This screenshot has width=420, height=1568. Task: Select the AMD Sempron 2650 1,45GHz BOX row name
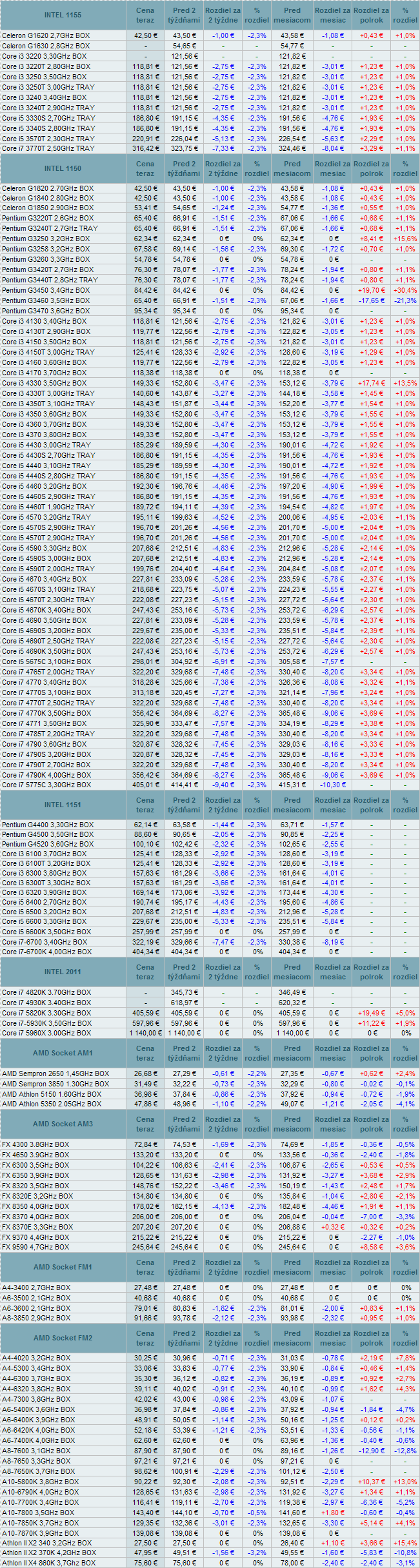(x=55, y=1073)
